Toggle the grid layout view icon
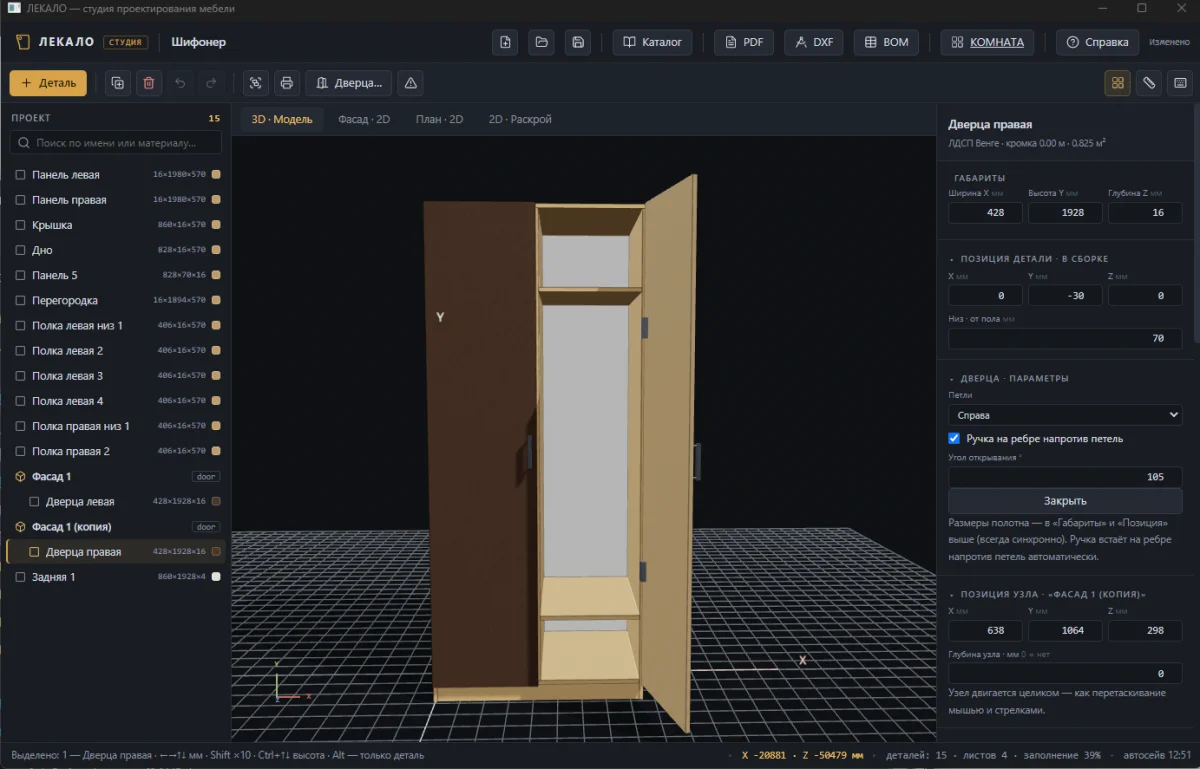 (1118, 83)
